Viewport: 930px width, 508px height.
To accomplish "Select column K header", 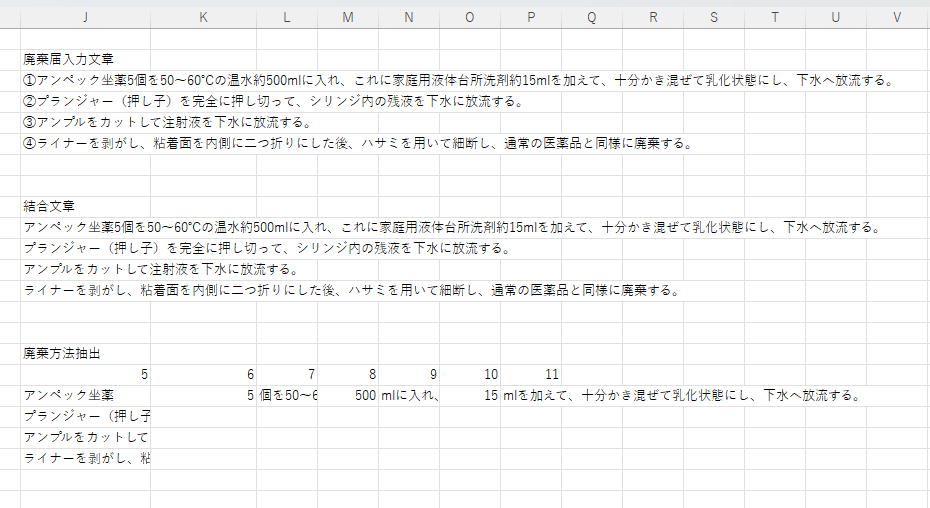I will tap(204, 17).
